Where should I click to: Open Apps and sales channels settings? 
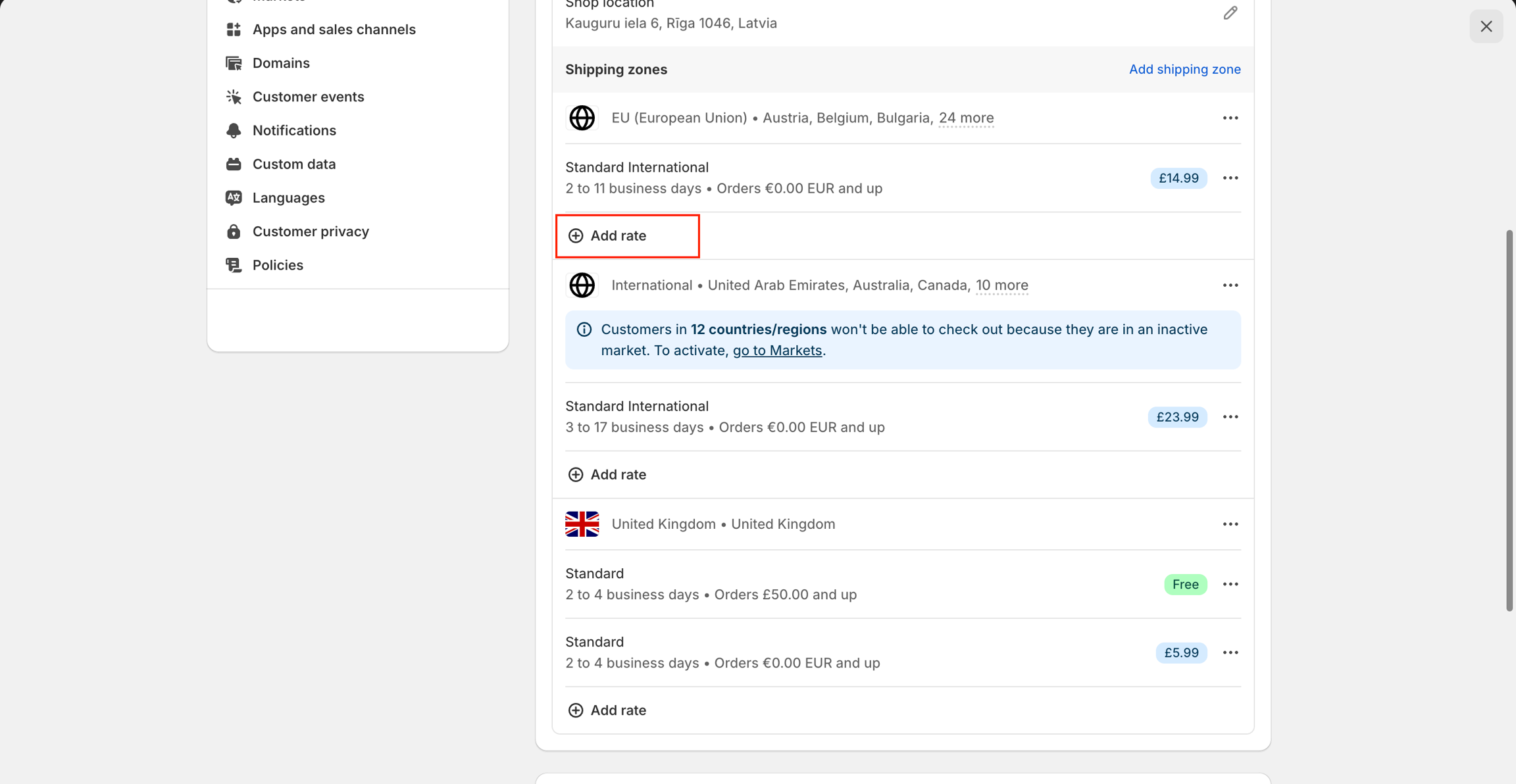tap(334, 30)
